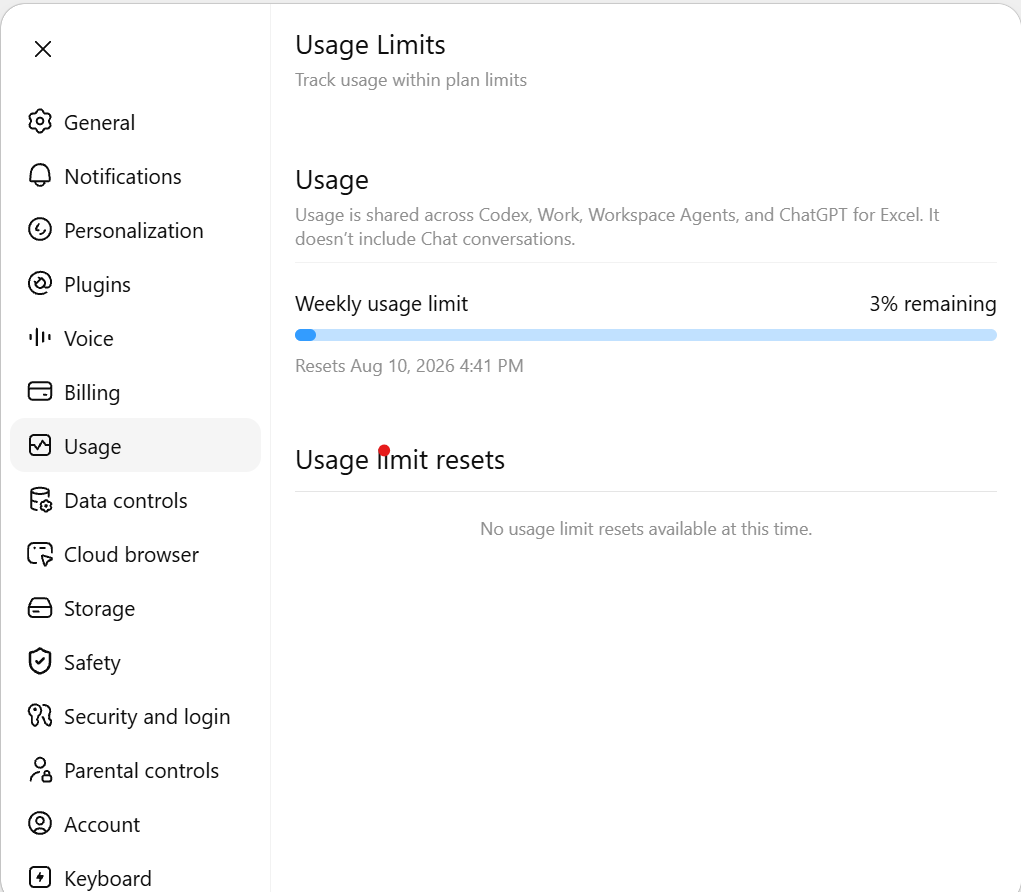Open General settings gear icon
This screenshot has width=1021, height=892.
click(40, 122)
